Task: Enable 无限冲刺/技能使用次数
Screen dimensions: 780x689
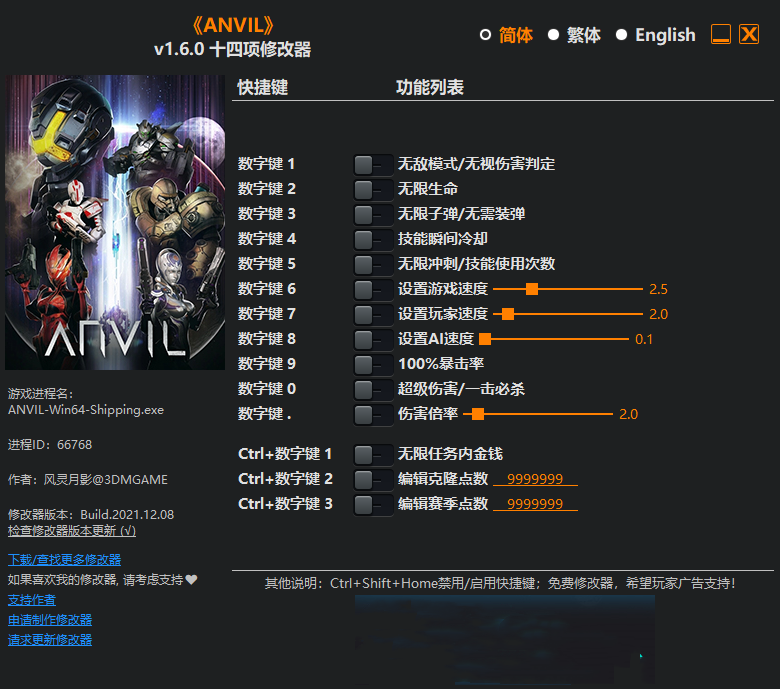Action: 373,264
